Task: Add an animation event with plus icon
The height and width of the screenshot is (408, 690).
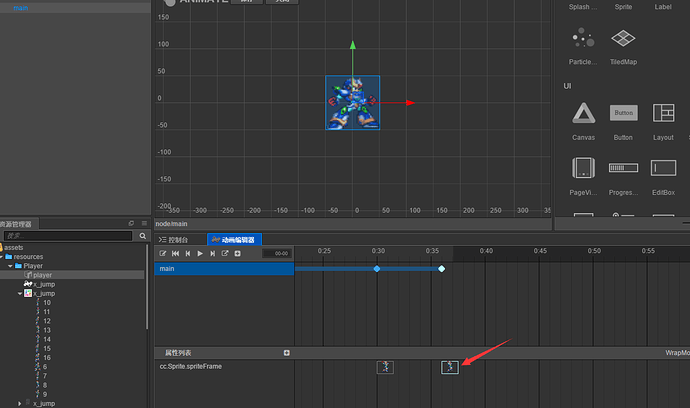Action: point(238,254)
